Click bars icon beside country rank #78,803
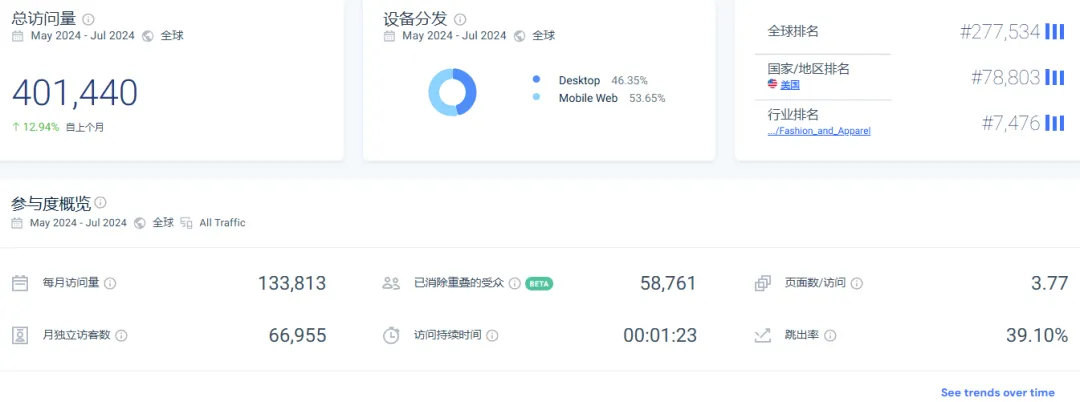Viewport: 1080px width, 402px height. tap(1054, 77)
